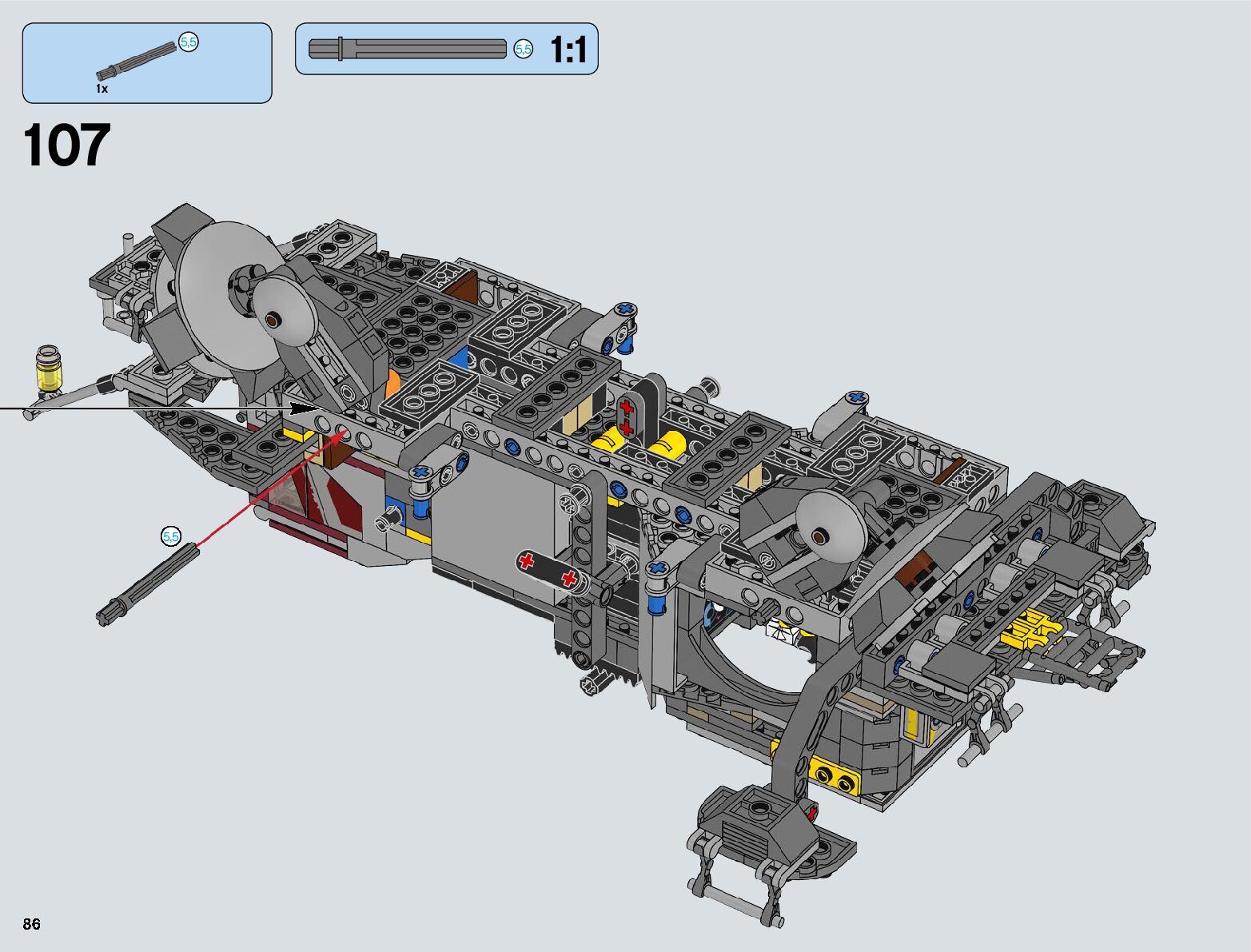
Task: Click the 1:1 scale label
Action: tap(568, 50)
